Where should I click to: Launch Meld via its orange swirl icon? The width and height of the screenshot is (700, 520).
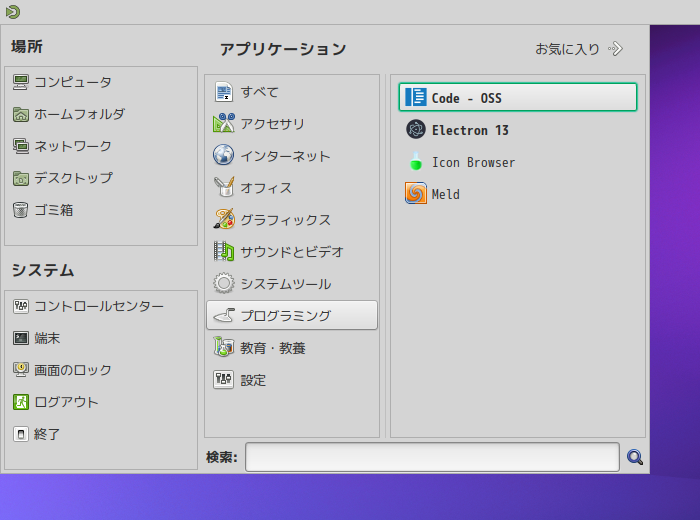(x=416, y=193)
